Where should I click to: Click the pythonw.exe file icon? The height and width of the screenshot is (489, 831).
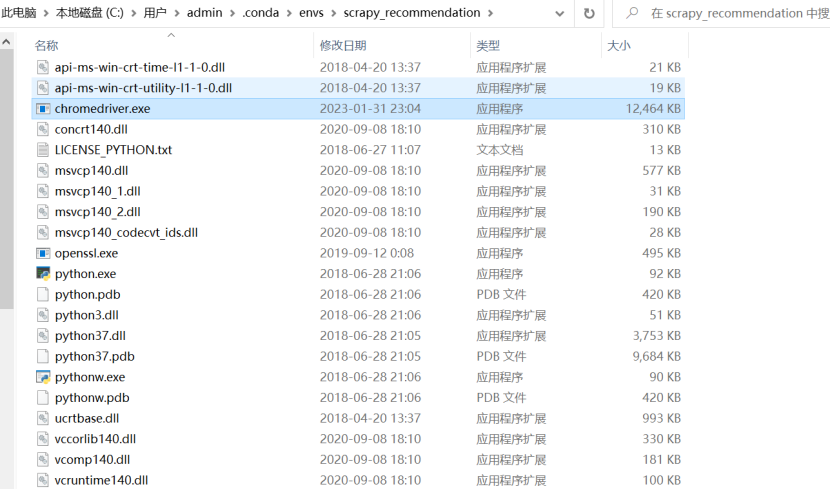[43, 377]
